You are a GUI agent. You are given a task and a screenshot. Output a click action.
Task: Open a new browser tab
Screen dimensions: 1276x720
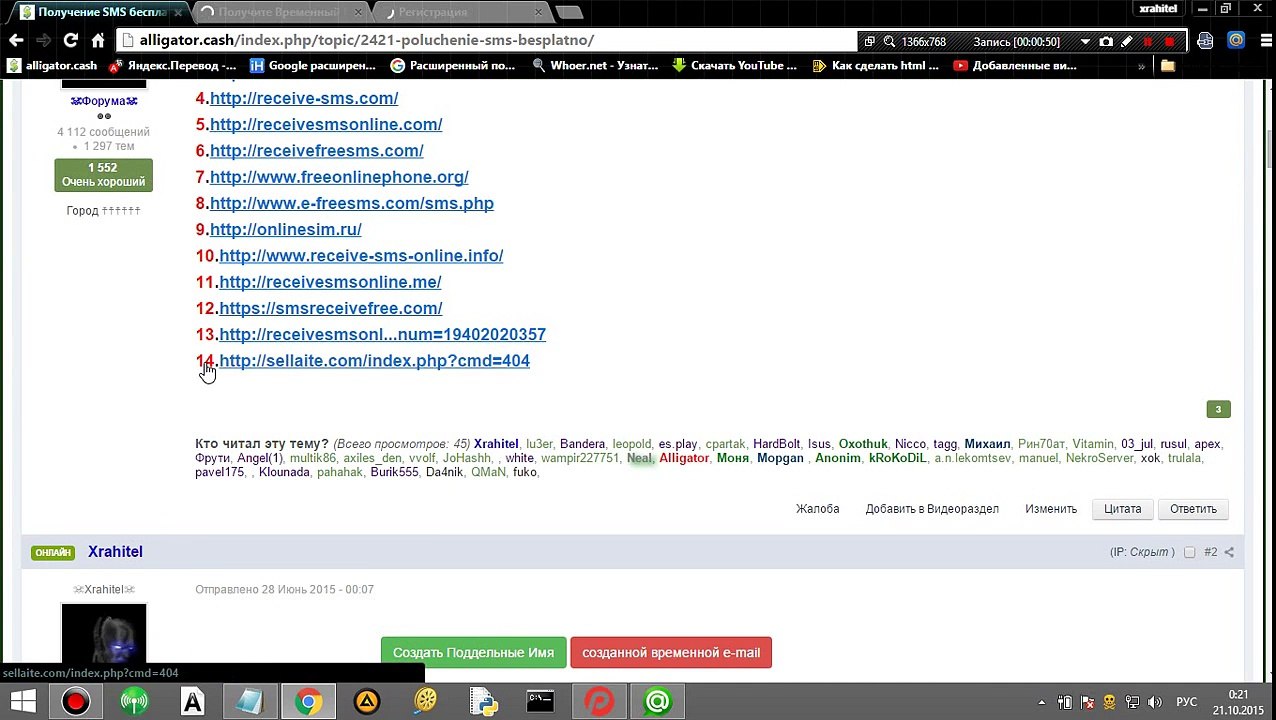click(568, 12)
